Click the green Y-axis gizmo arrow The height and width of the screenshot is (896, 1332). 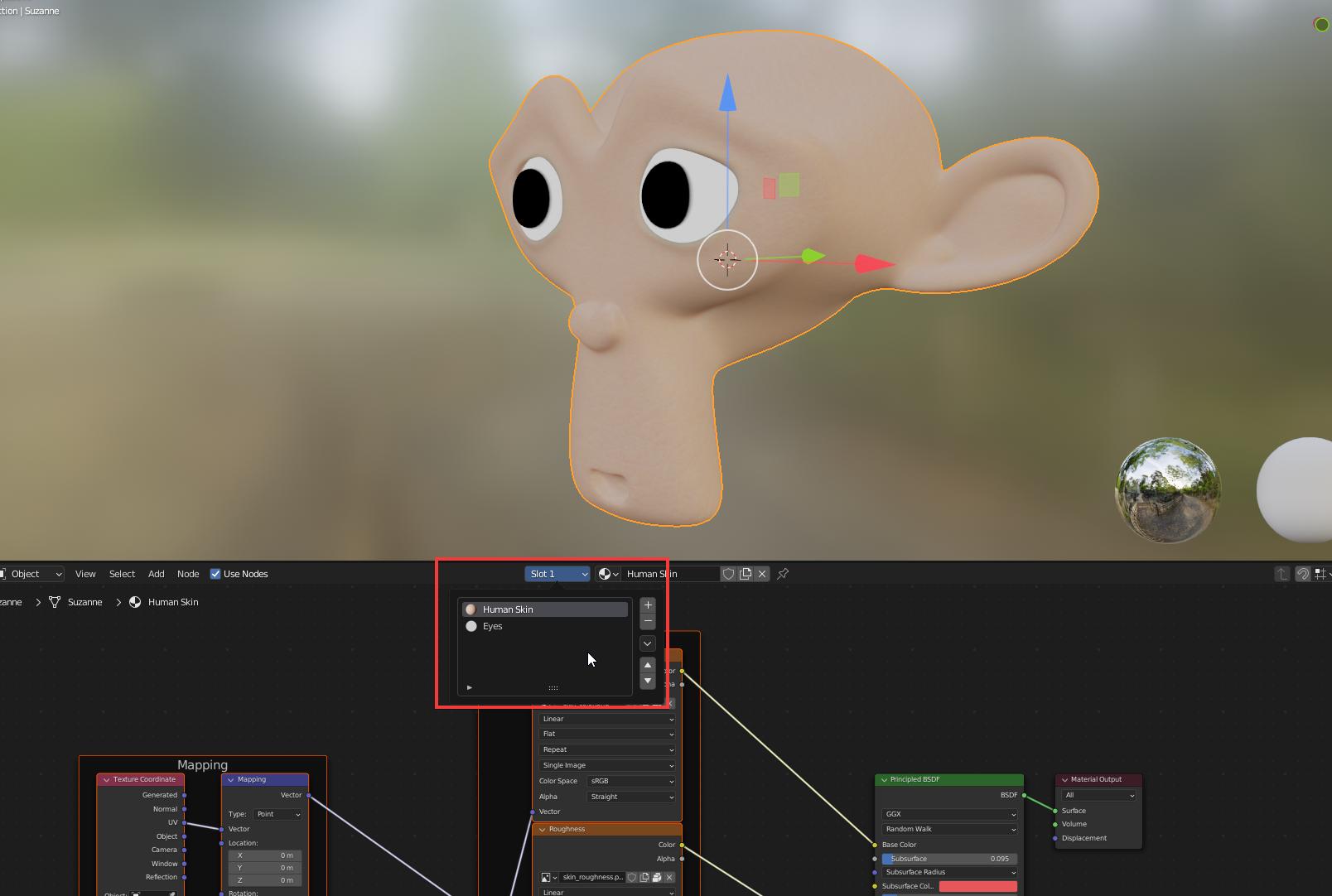(x=813, y=257)
